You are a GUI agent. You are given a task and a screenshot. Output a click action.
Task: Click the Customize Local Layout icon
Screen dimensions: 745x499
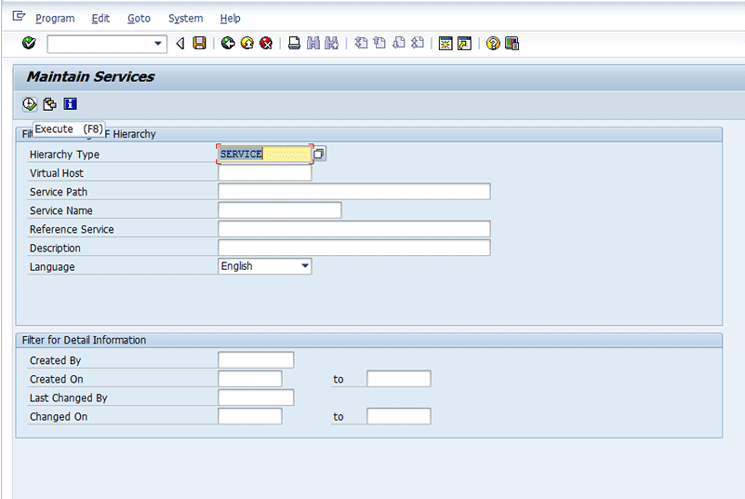[512, 43]
